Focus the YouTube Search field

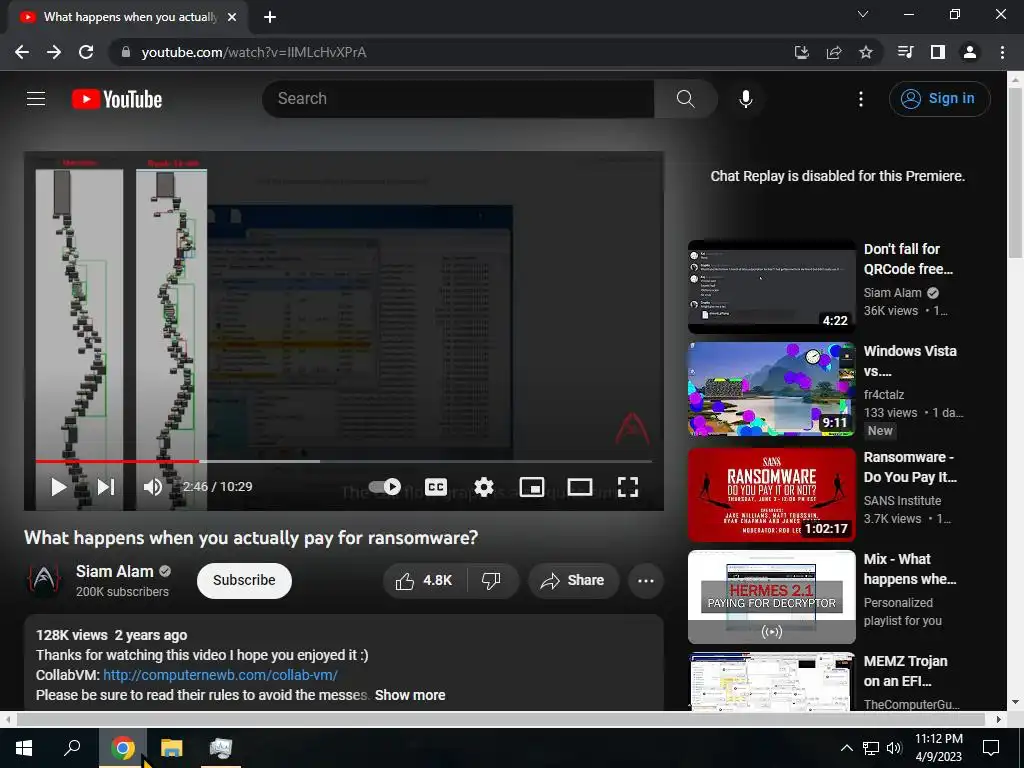[x=458, y=99]
